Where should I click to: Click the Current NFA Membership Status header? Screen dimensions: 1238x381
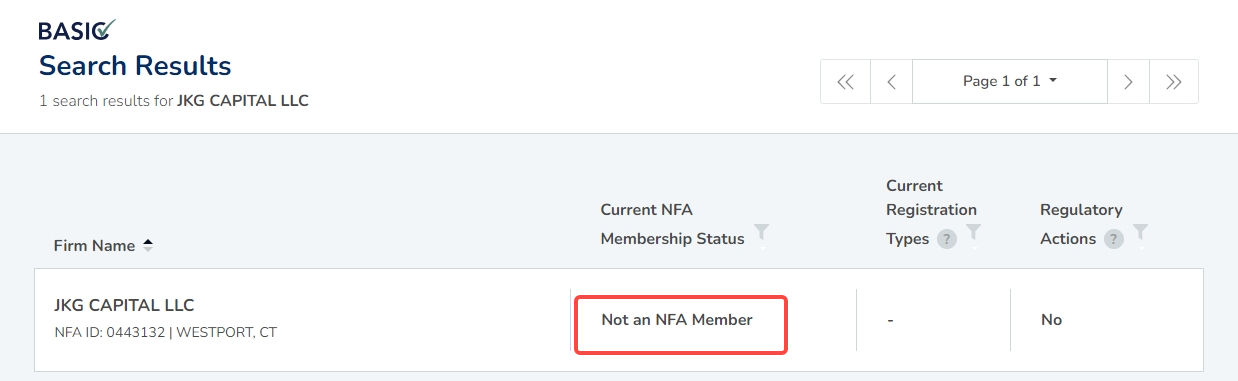(672, 224)
